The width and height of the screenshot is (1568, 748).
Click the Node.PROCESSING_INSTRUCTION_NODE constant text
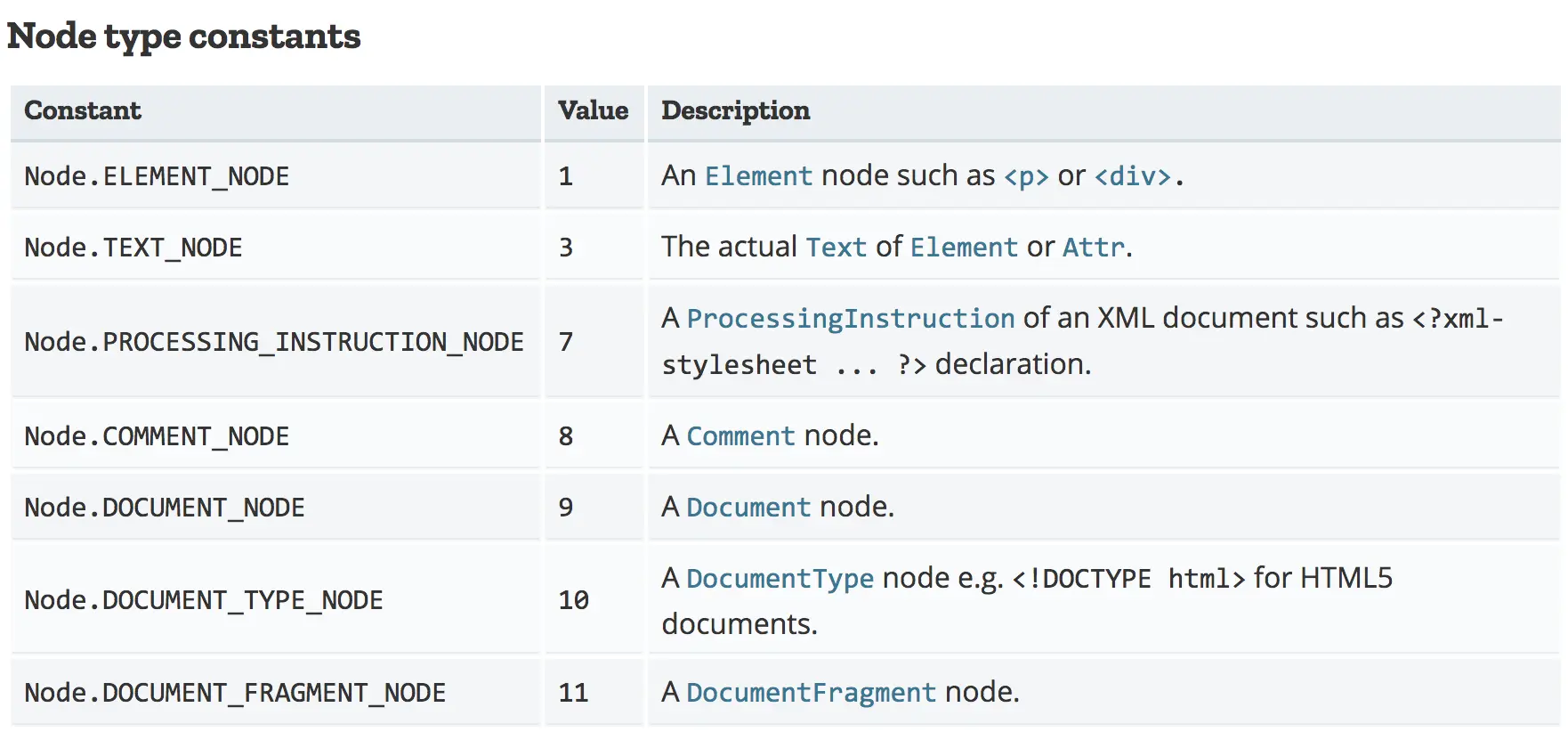pyautogui.click(x=274, y=342)
